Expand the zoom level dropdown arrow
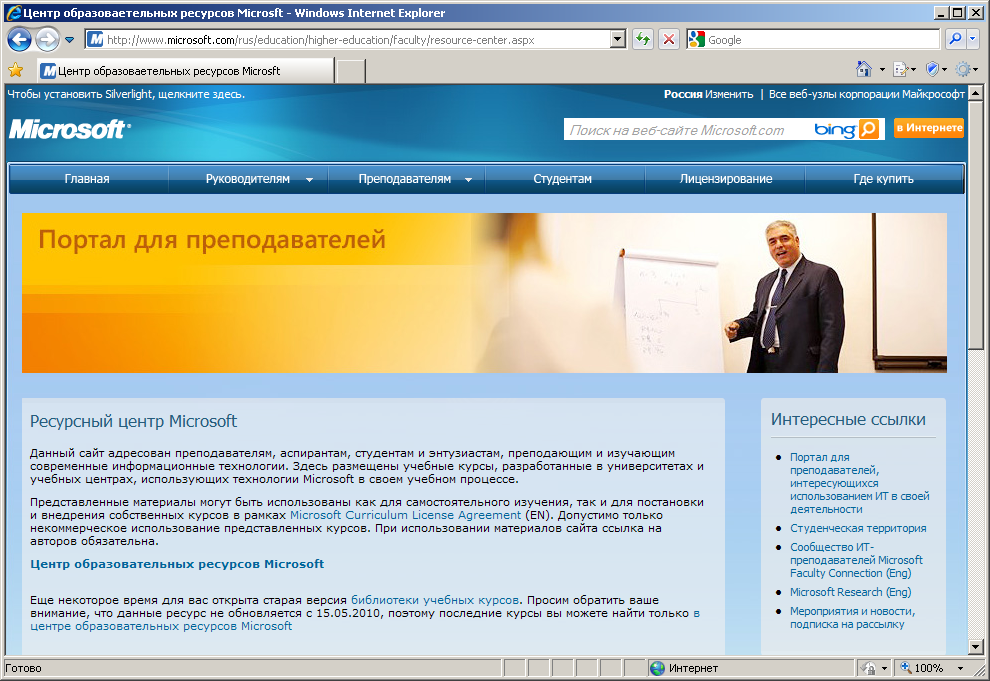 click(960, 668)
